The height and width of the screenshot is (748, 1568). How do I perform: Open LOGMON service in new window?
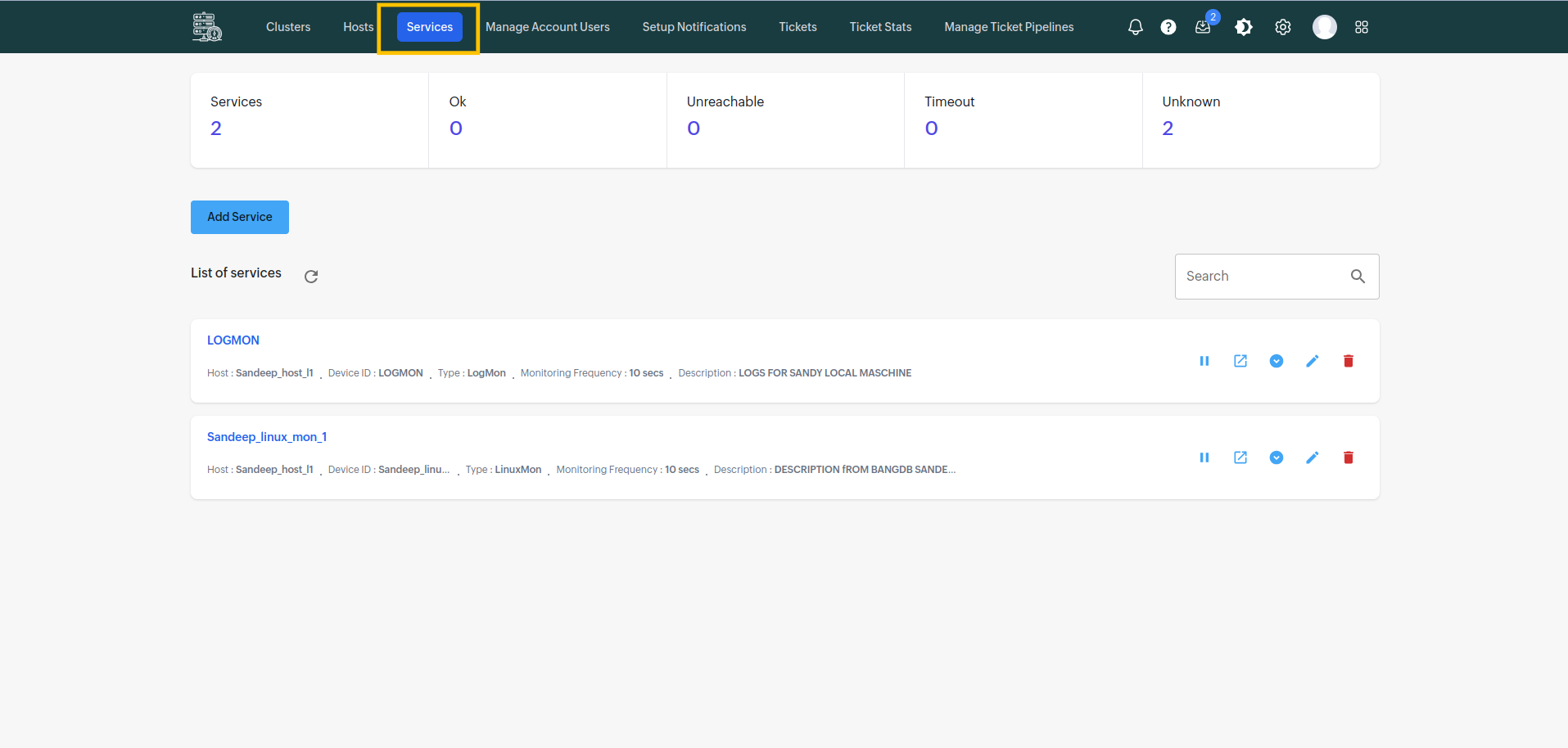coord(1240,361)
